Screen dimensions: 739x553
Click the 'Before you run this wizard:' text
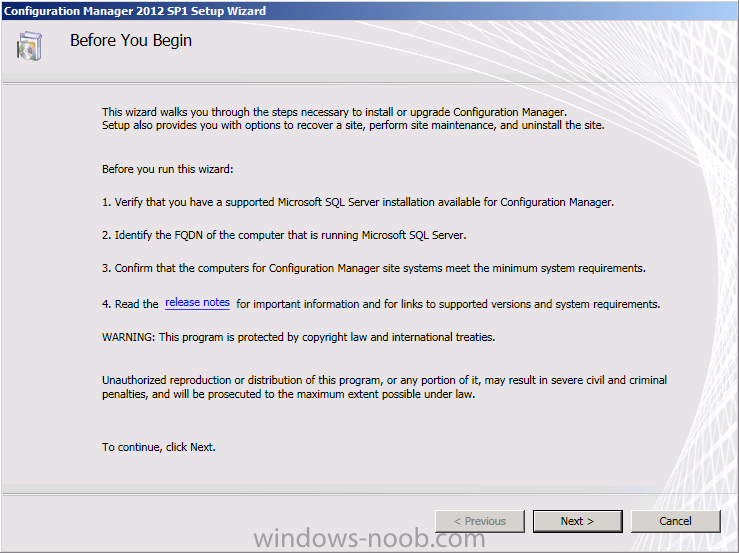(x=168, y=169)
